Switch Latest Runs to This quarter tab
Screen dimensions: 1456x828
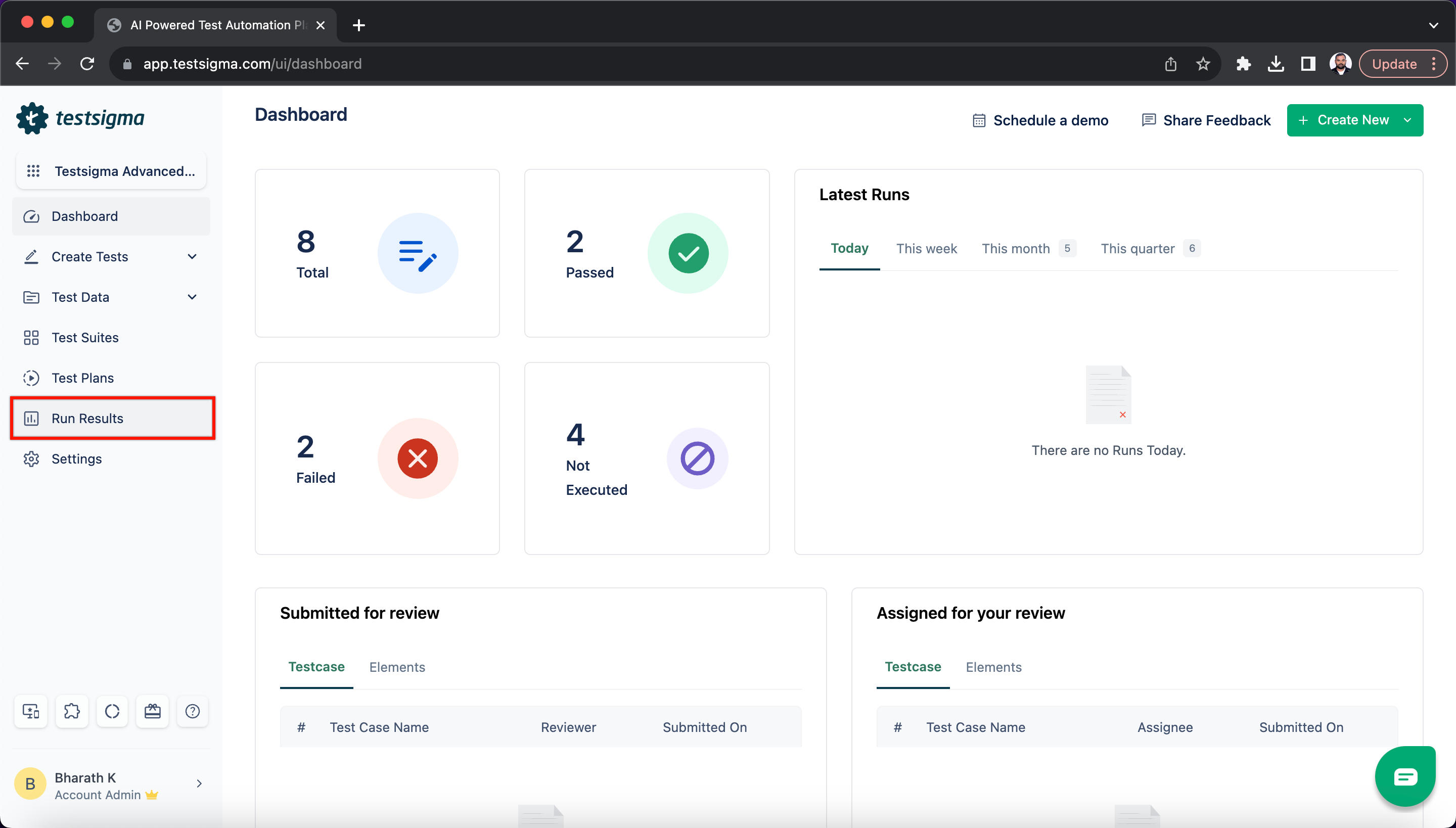tap(1151, 249)
